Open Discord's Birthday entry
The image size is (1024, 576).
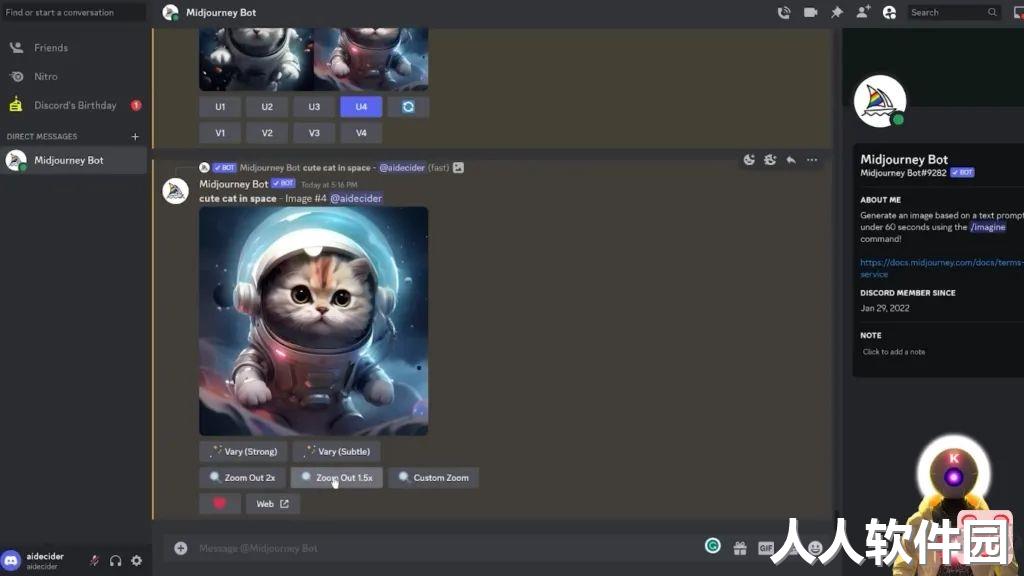point(73,105)
